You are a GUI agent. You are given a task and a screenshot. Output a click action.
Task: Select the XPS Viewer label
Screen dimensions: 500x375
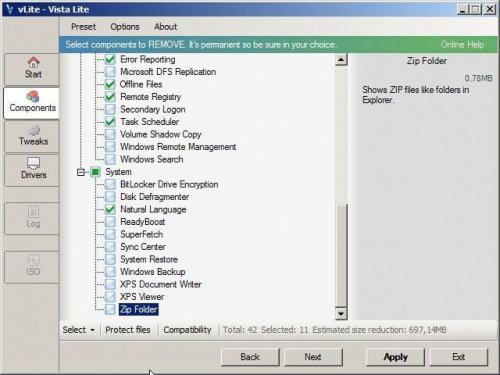pyautogui.click(x=142, y=297)
